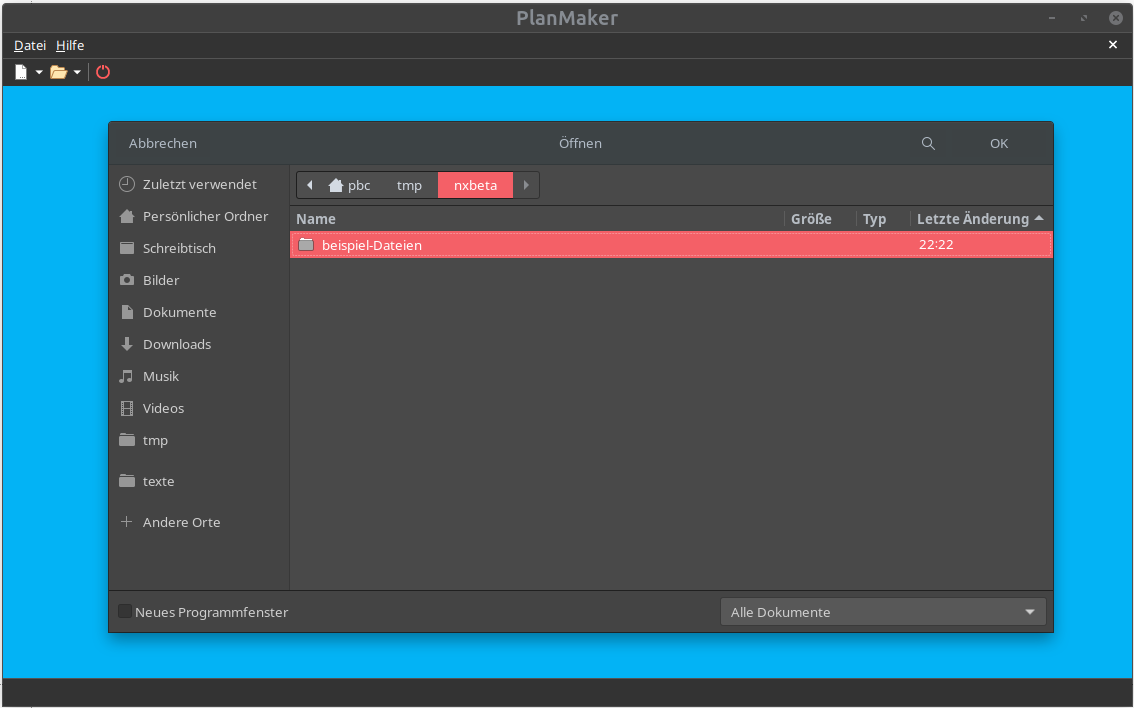
Task: Close the document with menu bar X
Action: [1112, 45]
